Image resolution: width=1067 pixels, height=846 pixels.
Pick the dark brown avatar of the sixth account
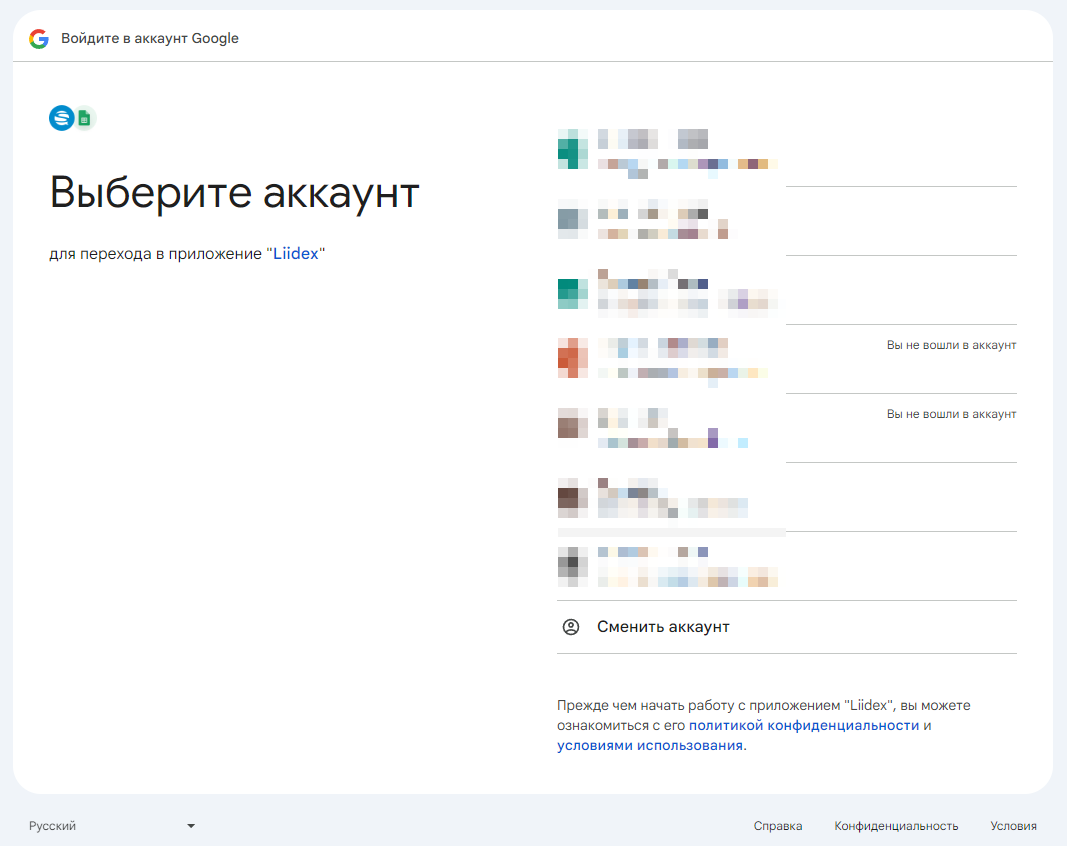pos(571,496)
